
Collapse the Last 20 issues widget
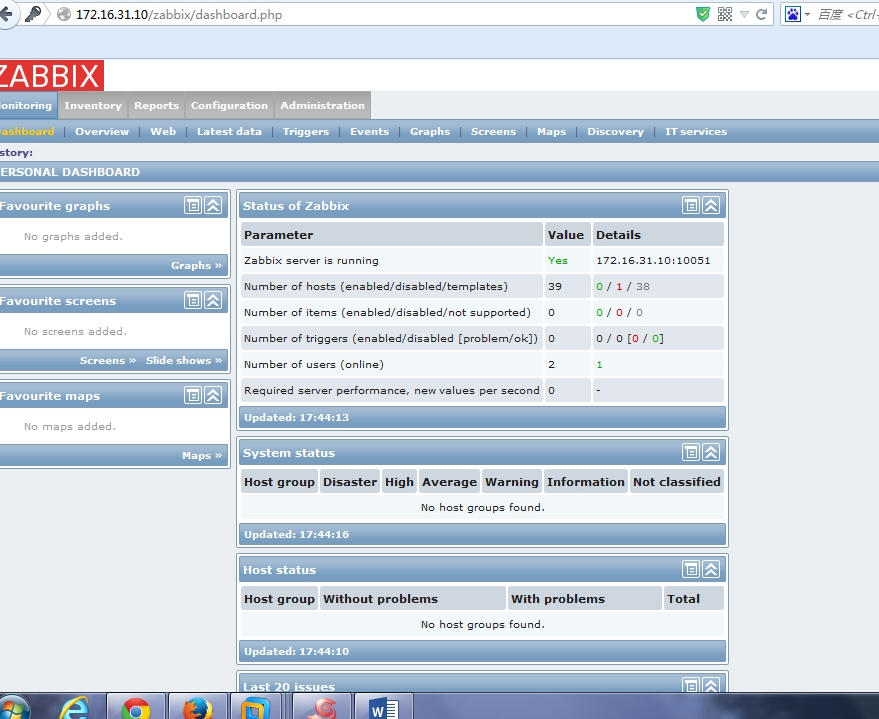[711, 685]
